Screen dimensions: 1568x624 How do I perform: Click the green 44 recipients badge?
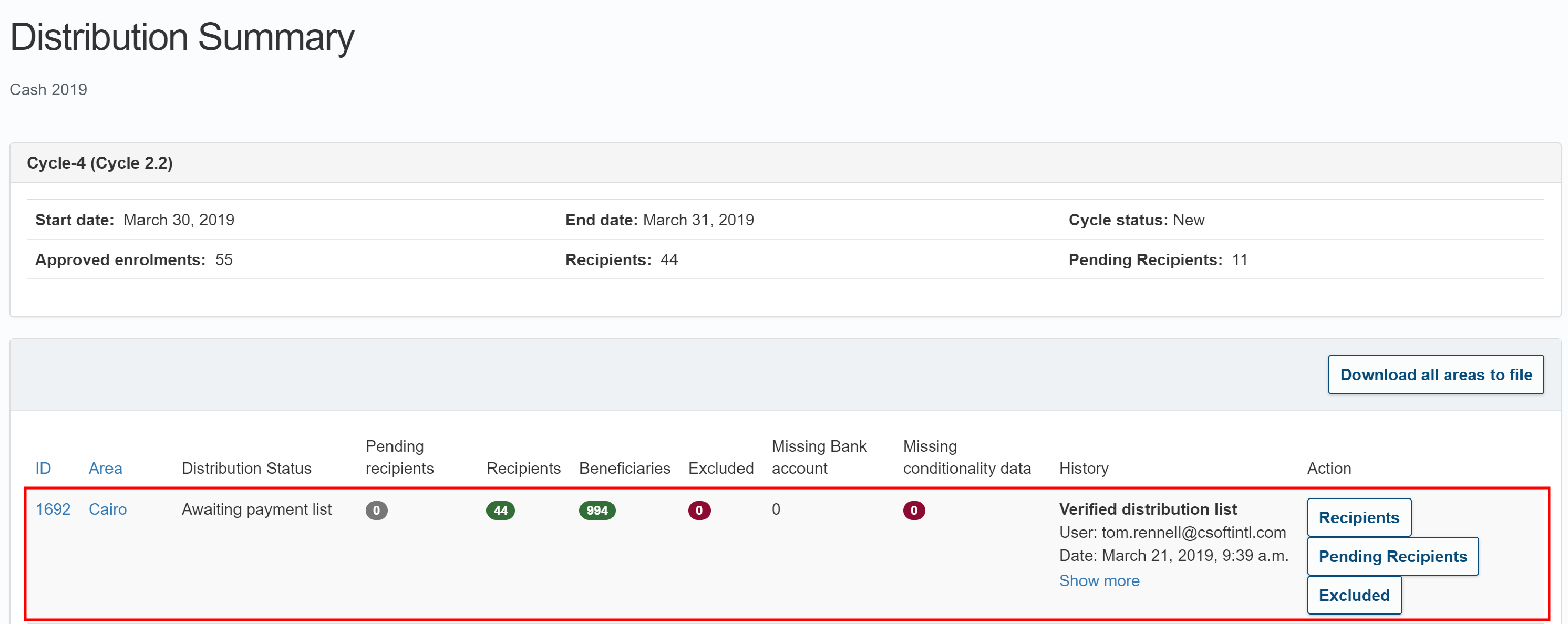click(500, 510)
